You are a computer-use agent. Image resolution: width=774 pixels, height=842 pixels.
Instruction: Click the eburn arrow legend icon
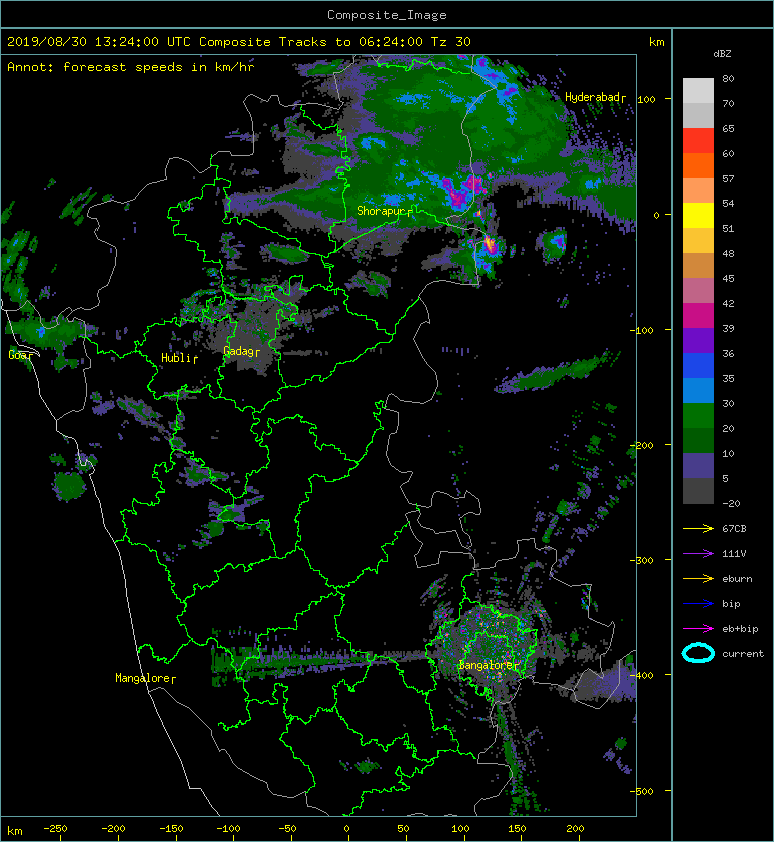tap(698, 579)
